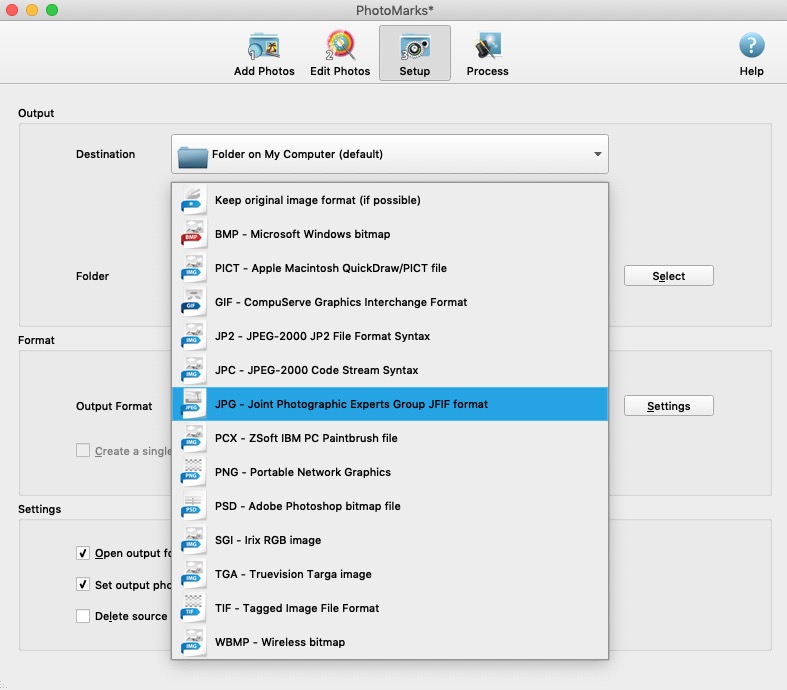Enable the Delete source checkbox

click(x=84, y=616)
